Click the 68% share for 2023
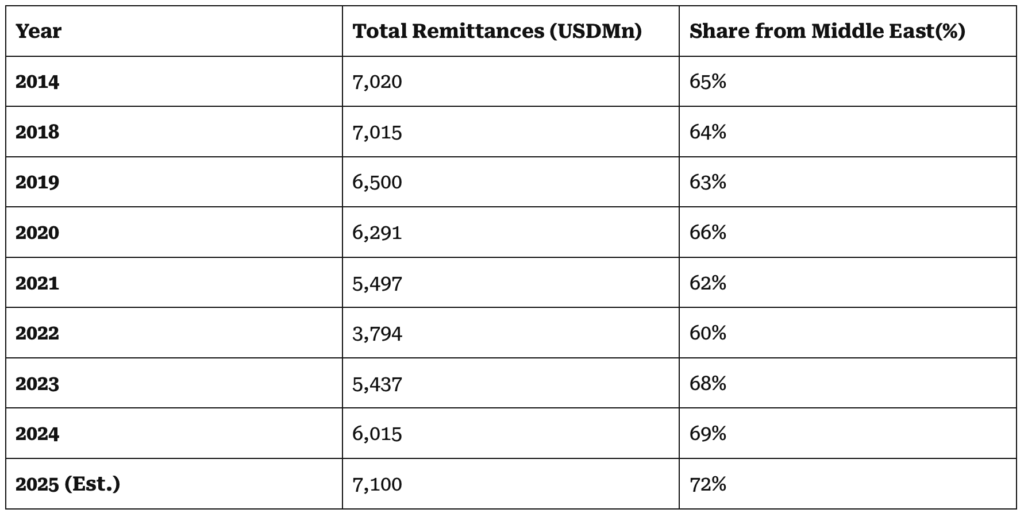This screenshot has width=1024, height=517. (707, 384)
